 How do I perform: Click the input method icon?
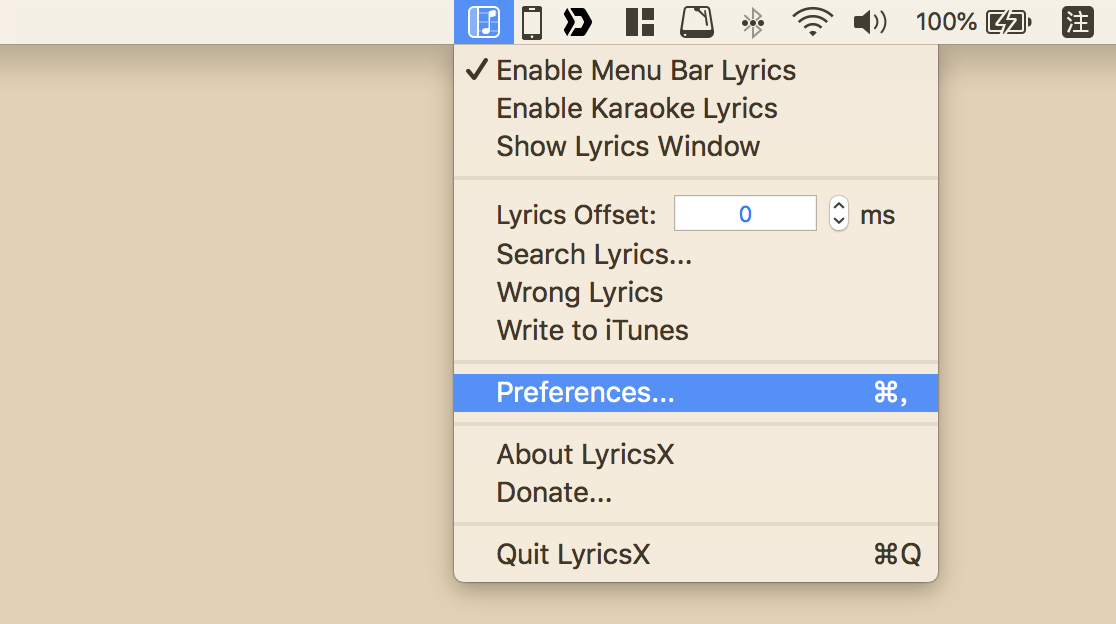click(x=1077, y=22)
